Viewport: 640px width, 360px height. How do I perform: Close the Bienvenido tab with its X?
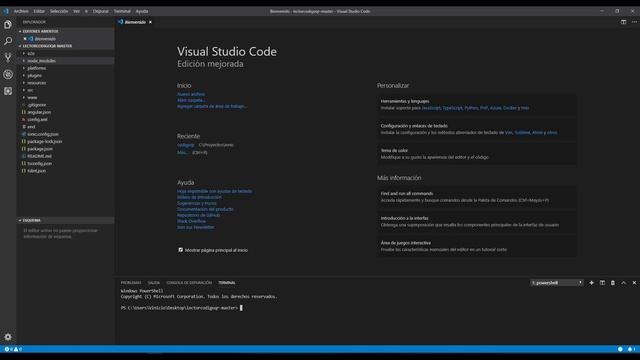coord(150,22)
